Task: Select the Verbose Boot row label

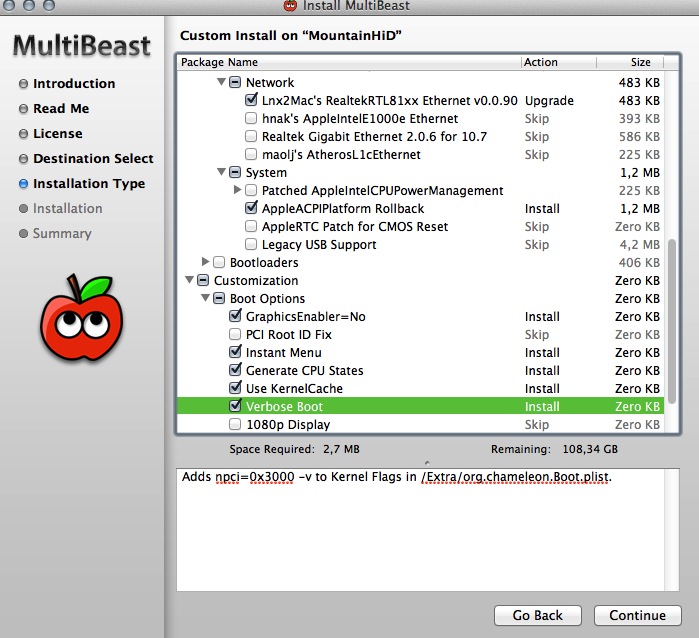Action: coord(284,407)
